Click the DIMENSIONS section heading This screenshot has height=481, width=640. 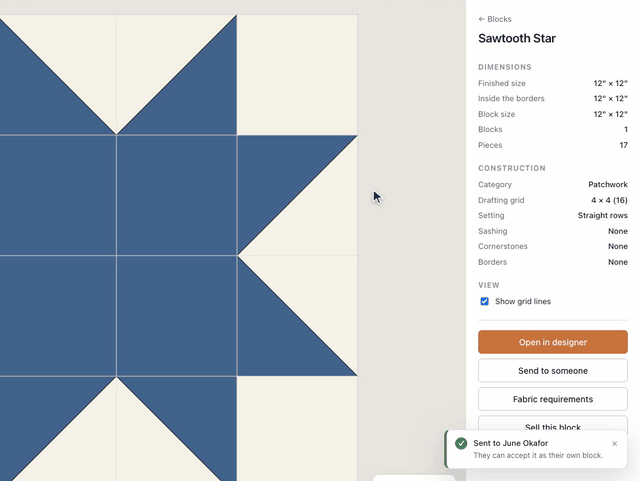[504, 67]
